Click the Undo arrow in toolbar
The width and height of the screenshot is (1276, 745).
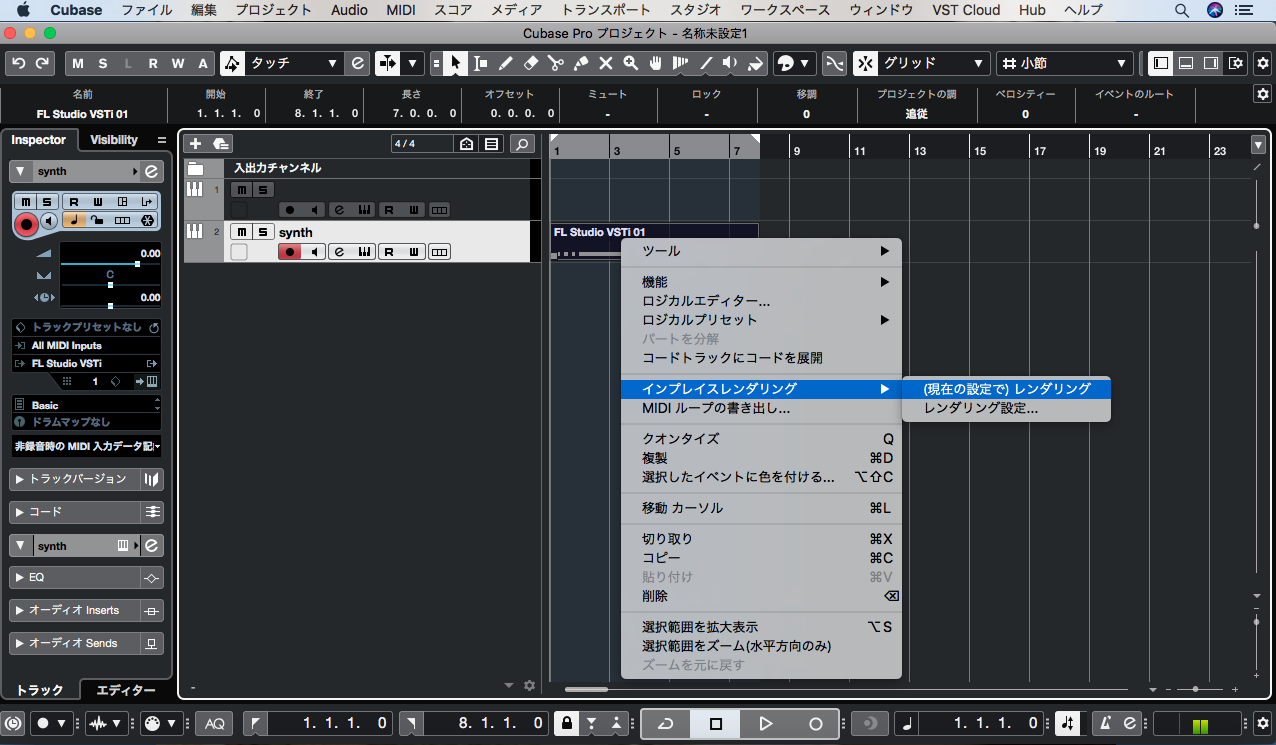click(x=19, y=63)
